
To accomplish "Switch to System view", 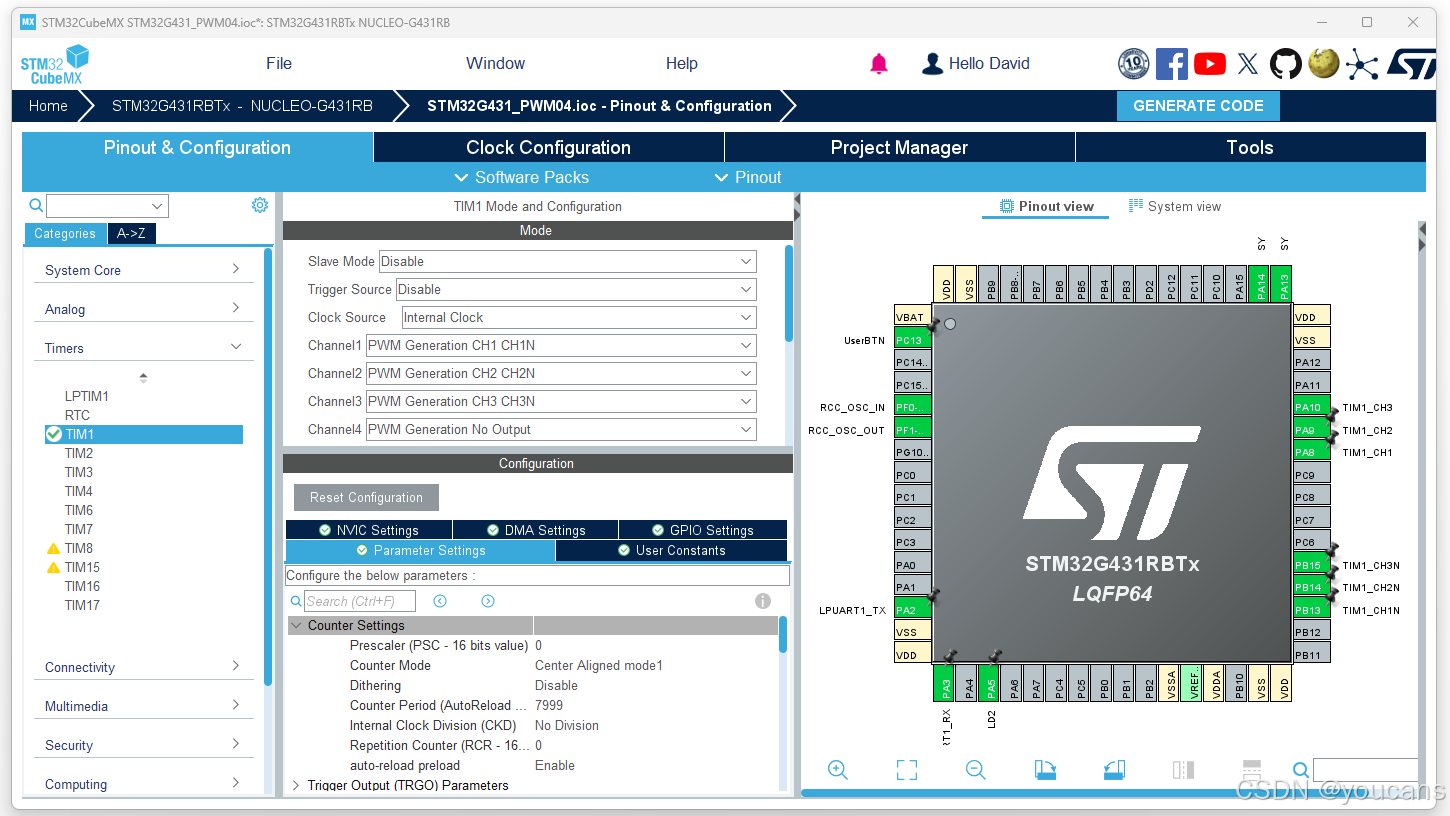I will click(x=1175, y=206).
